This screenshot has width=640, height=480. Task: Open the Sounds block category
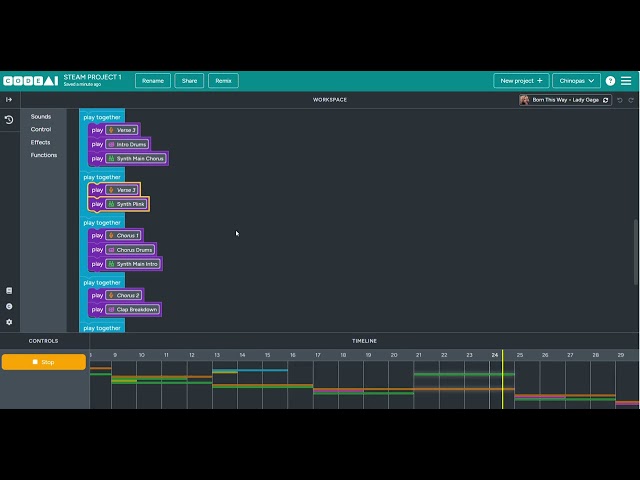point(41,117)
